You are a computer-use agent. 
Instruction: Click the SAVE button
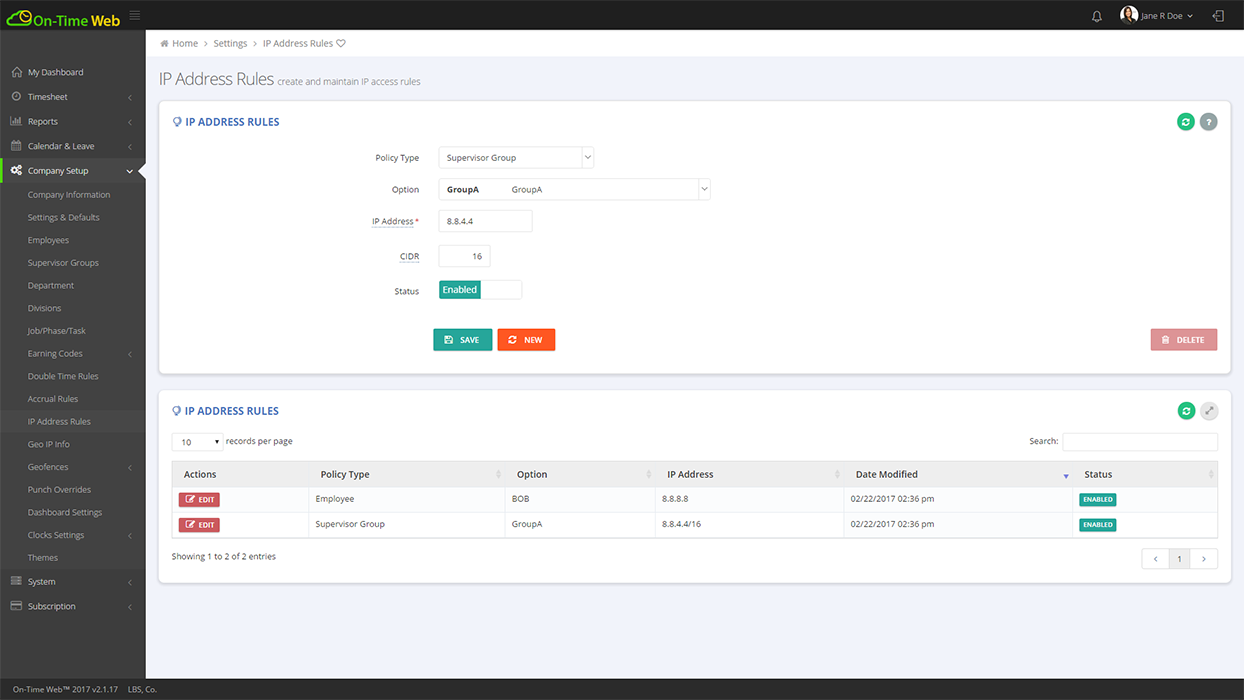point(462,339)
